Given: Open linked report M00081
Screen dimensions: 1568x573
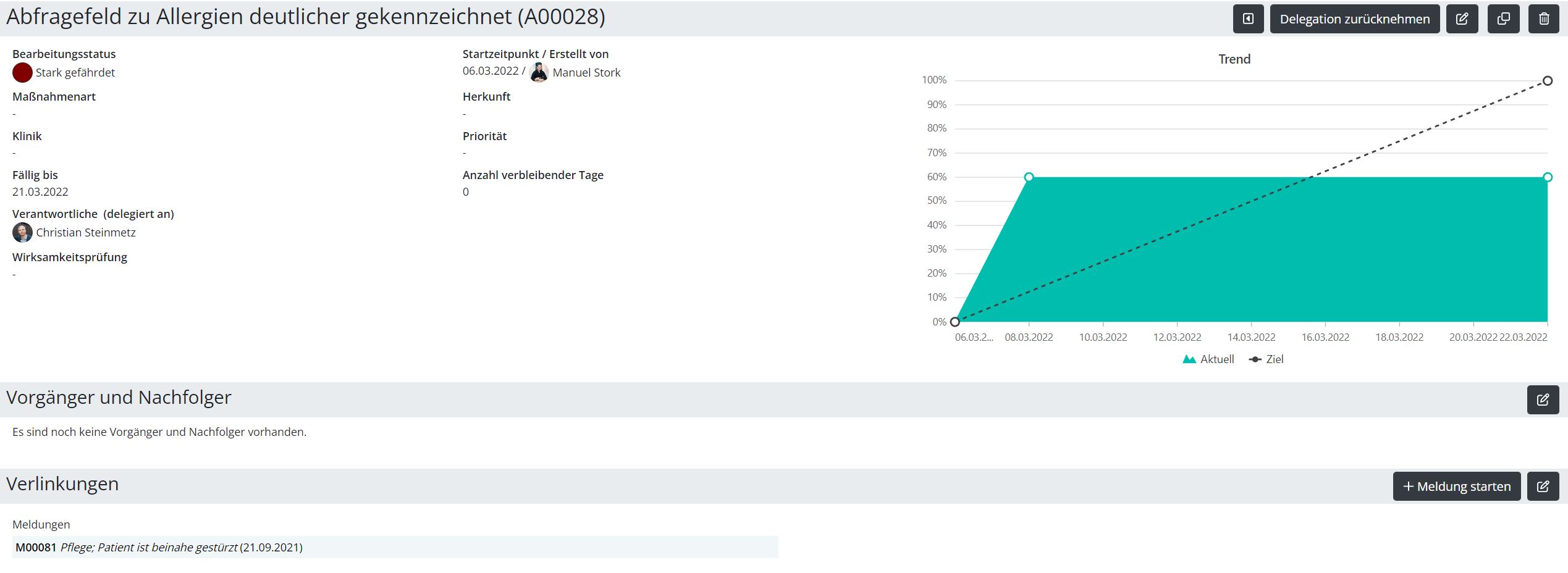Looking at the screenshot, I should (x=395, y=547).
